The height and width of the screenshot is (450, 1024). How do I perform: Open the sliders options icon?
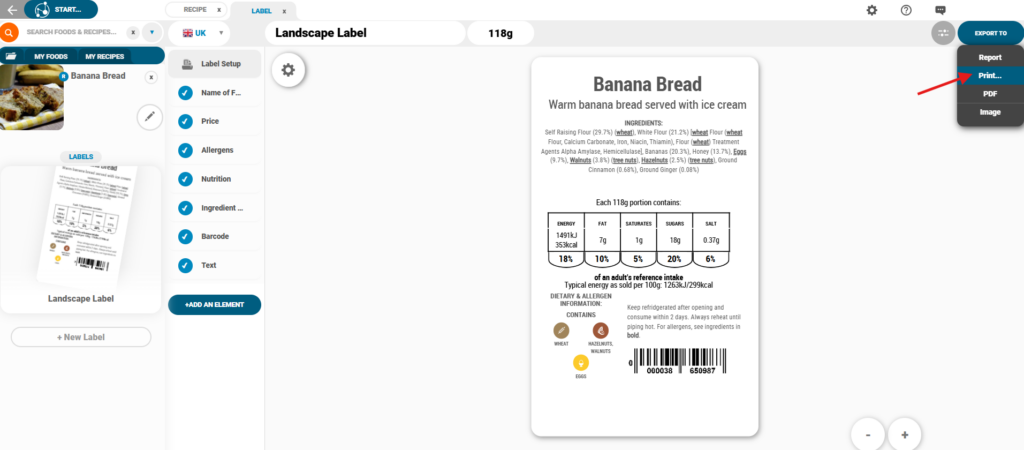[942, 33]
